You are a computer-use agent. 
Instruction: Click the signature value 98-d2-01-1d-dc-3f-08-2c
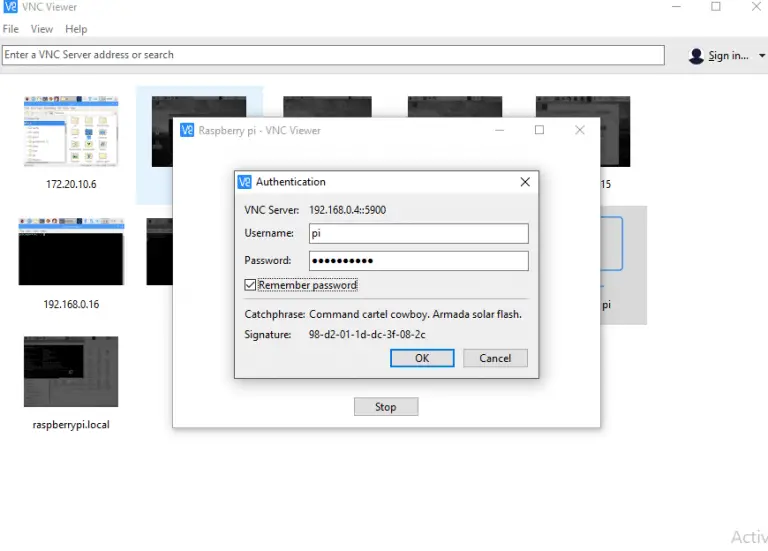(x=367, y=335)
